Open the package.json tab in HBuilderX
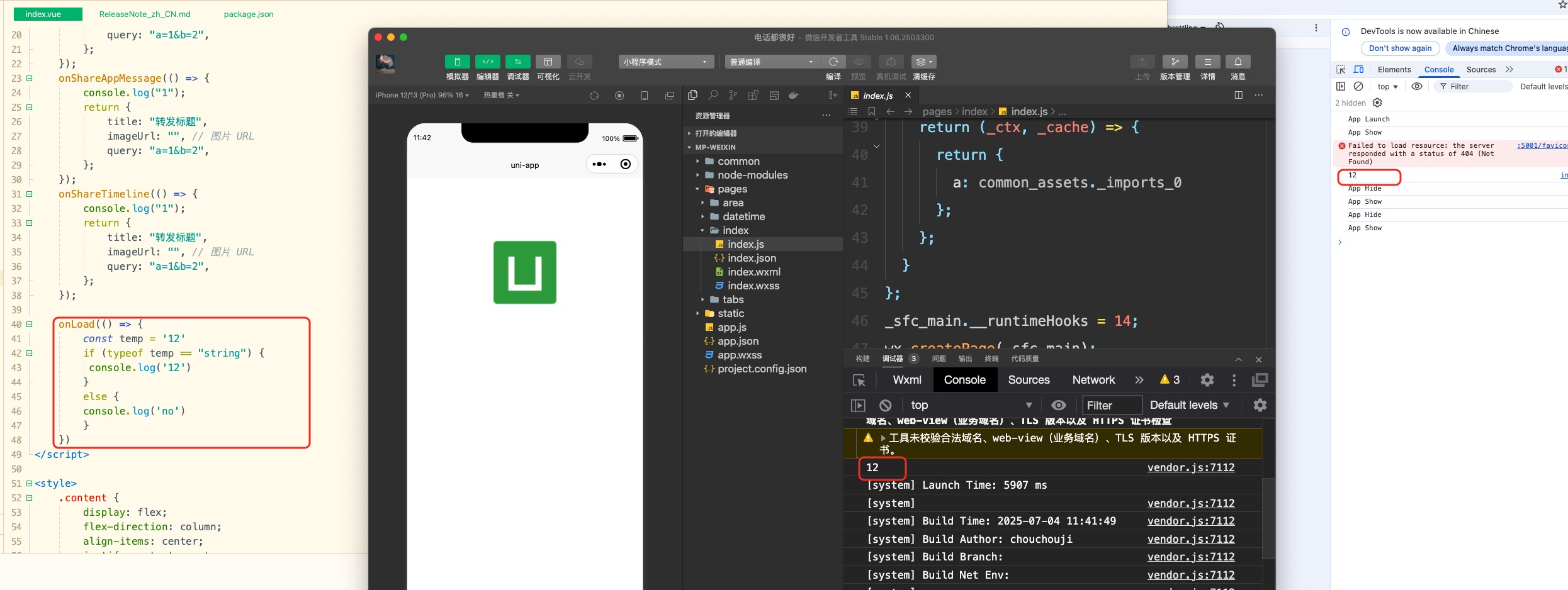The height and width of the screenshot is (590, 1568). [x=248, y=14]
